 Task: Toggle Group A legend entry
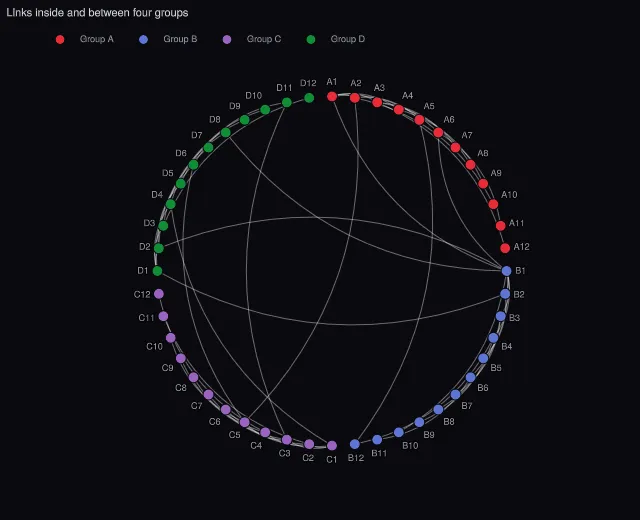pyautogui.click(x=85, y=39)
